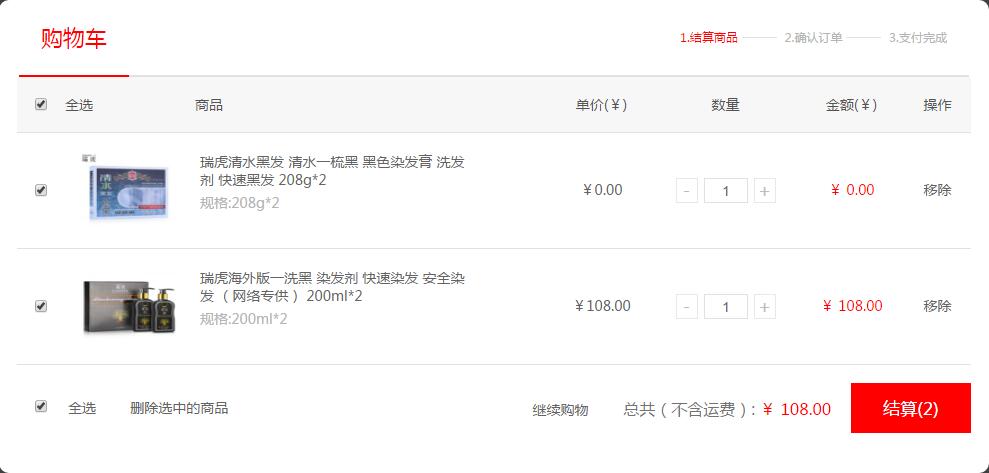This screenshot has height=473, width=989.
Task: Open the black bottle set product thumbnail
Action: pos(129,307)
